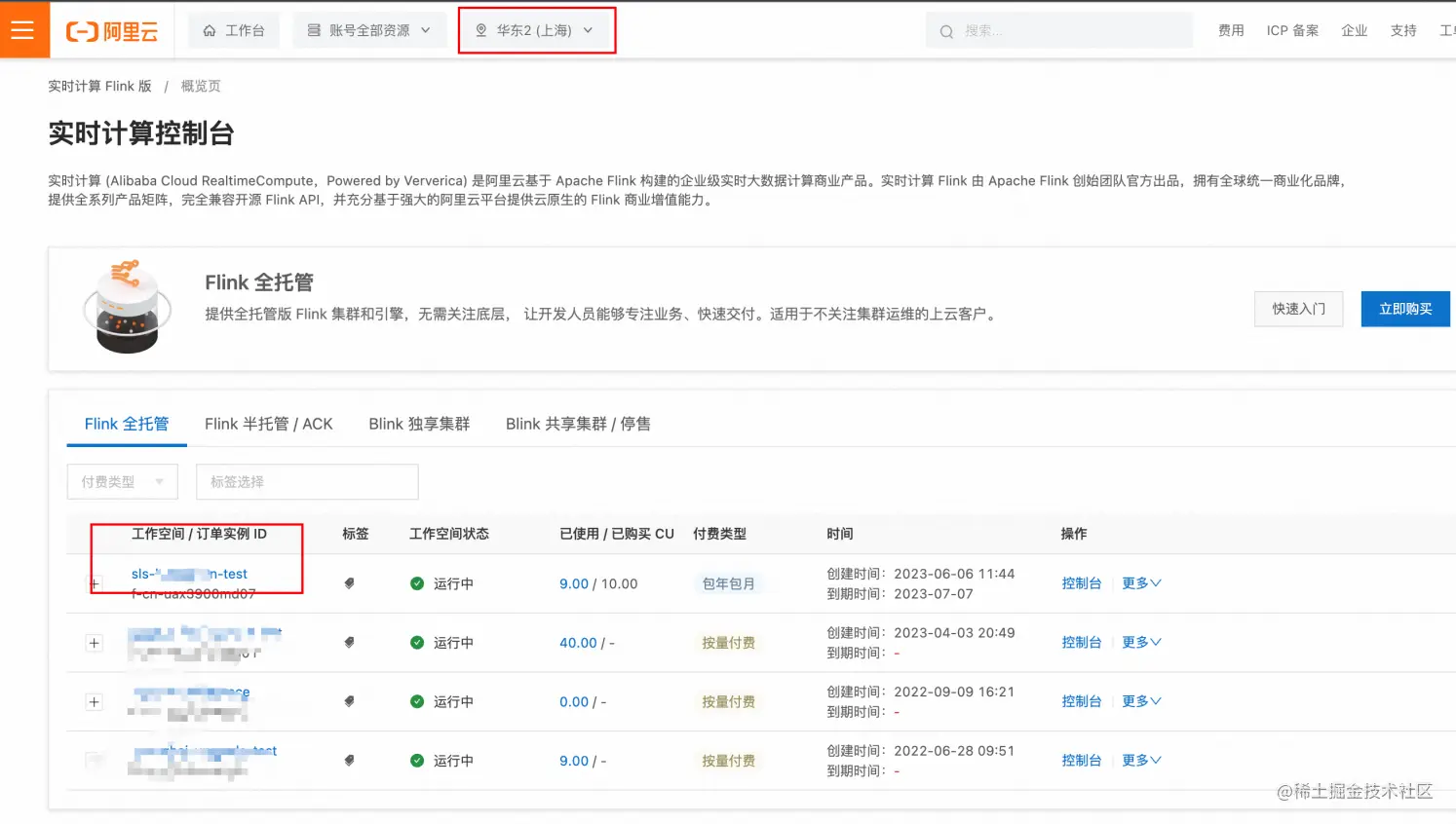Open the orange hamburger menu
1456x824 pixels.
click(x=24, y=30)
